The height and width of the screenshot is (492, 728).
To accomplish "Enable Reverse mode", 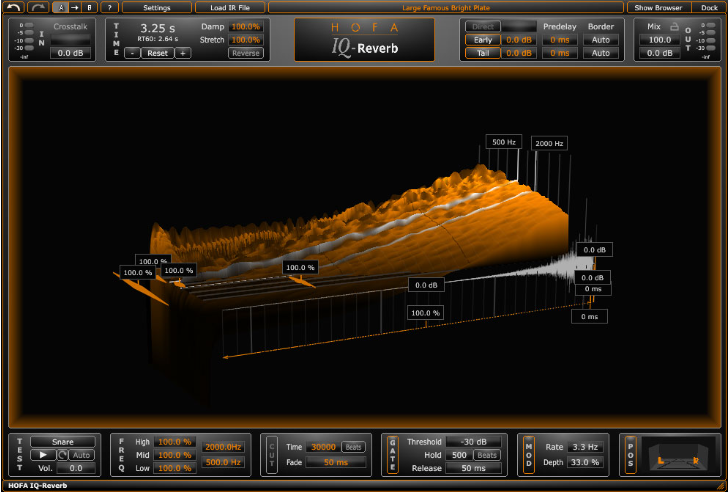I will tap(245, 53).
